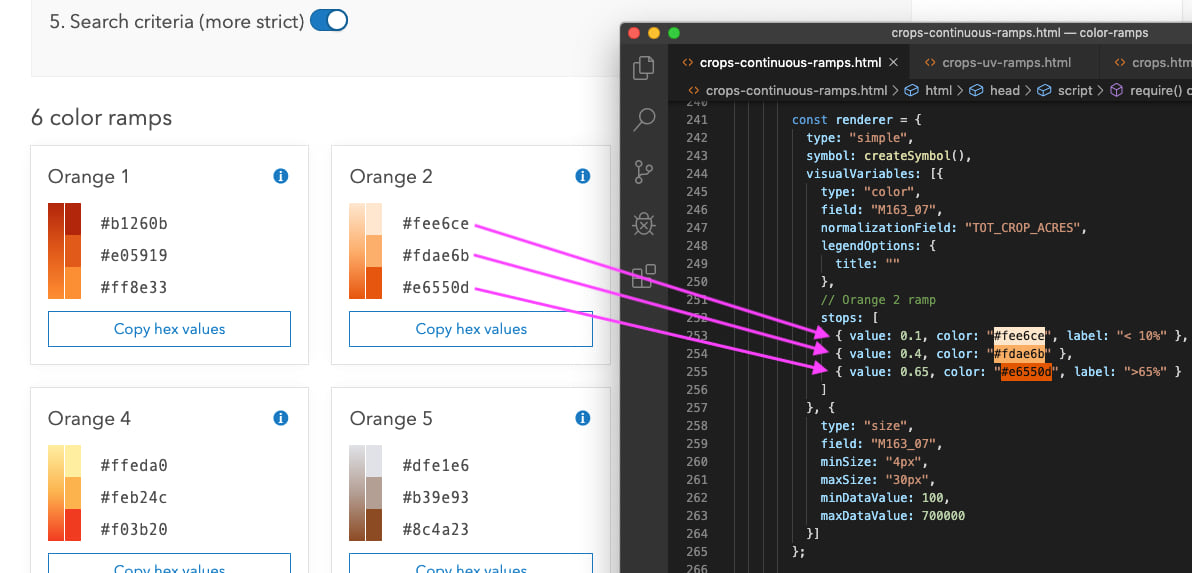Click breadcrumb crops-continuous-ramps.html file name
This screenshot has width=1192, height=573.
[x=796, y=90]
